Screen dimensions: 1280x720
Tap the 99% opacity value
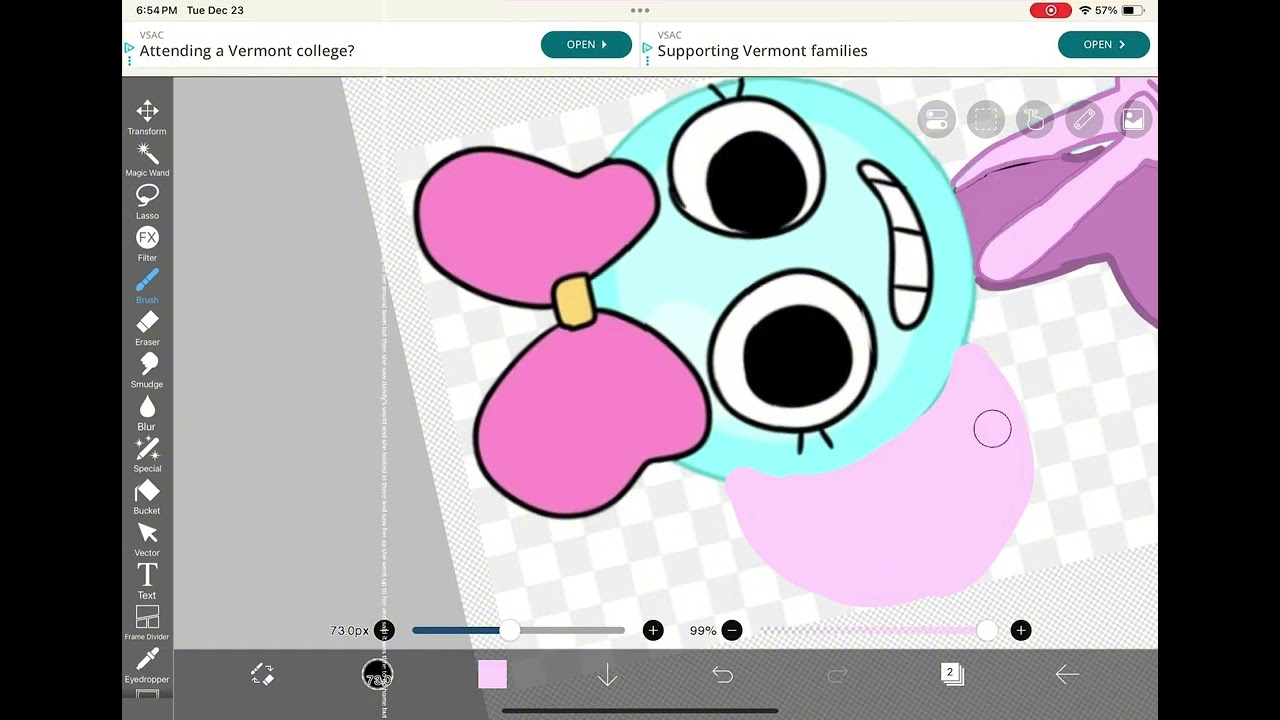(x=703, y=631)
